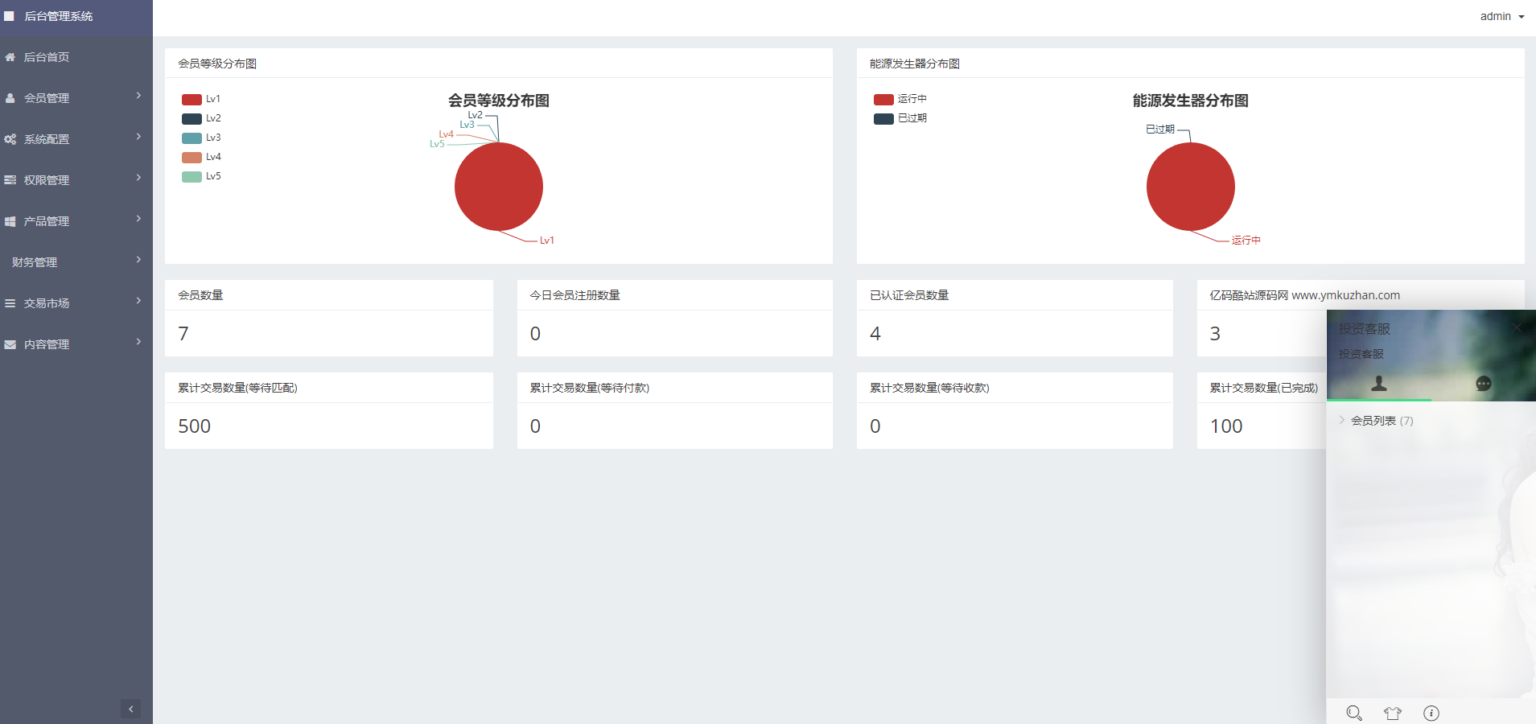Click the chat bubble icon in chat widget
The width and height of the screenshot is (1536, 724).
point(1483,383)
